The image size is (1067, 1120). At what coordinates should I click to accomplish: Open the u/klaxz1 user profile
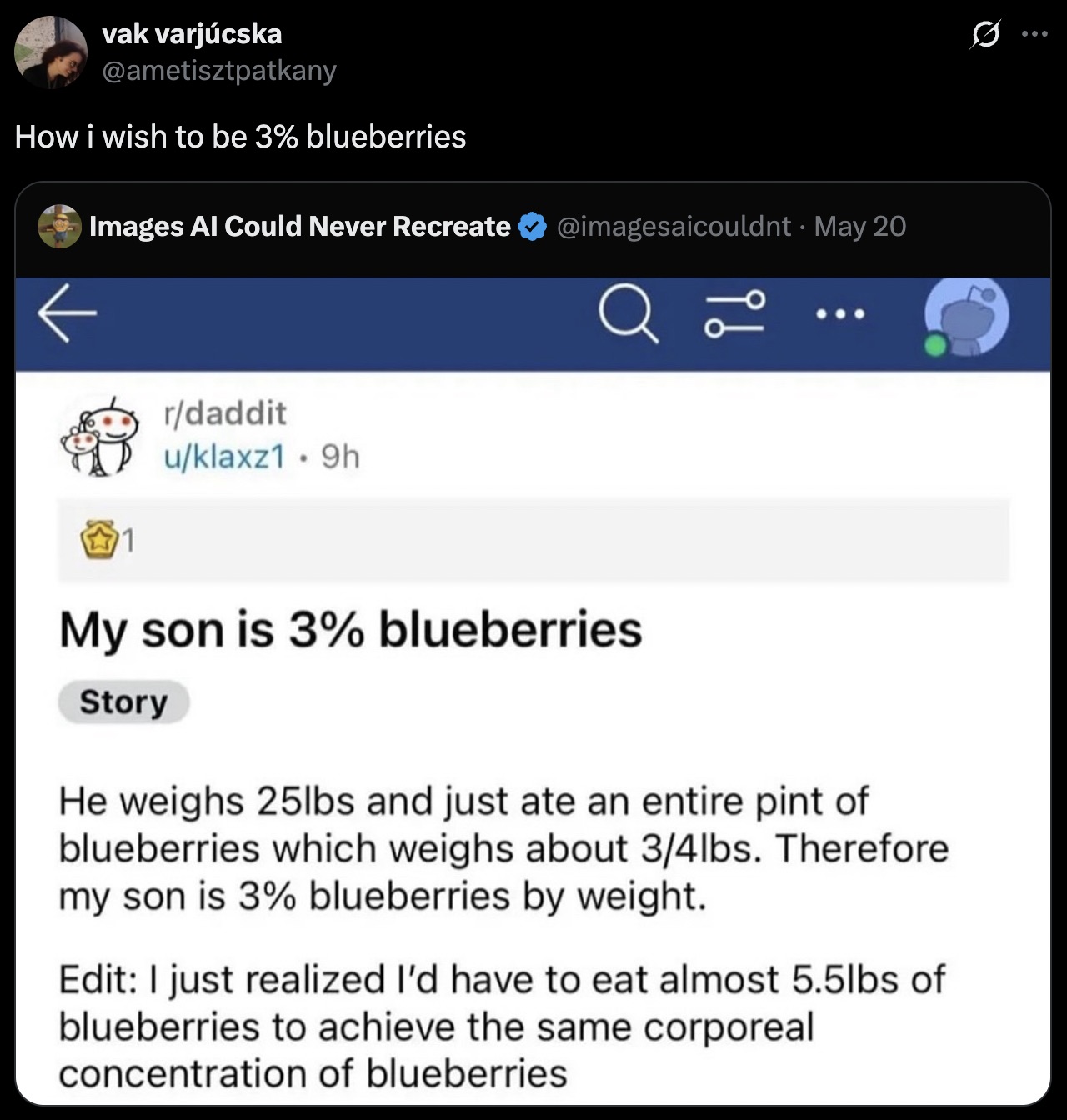(x=225, y=457)
